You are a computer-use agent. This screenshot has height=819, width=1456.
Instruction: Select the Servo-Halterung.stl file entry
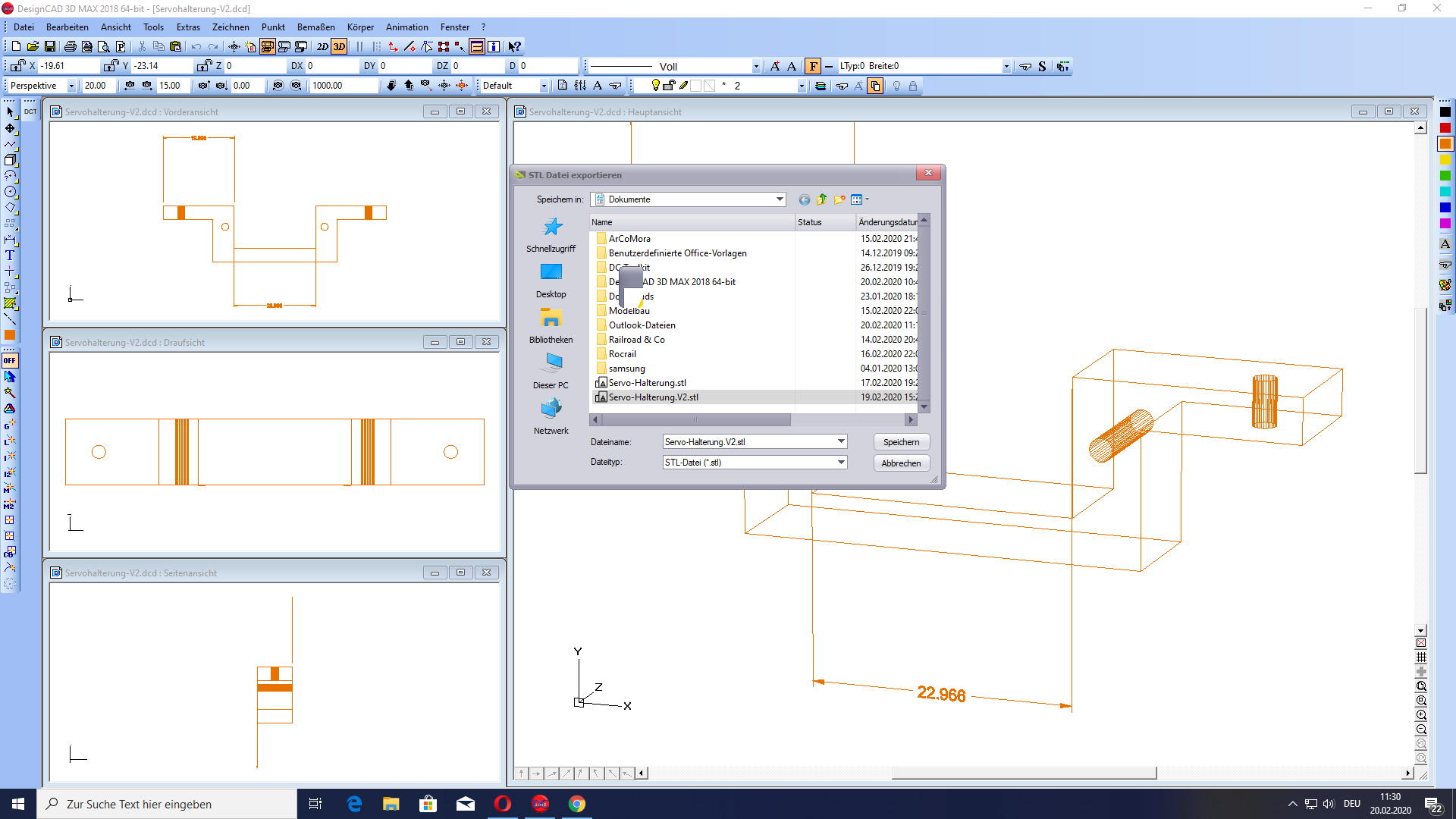(x=646, y=383)
